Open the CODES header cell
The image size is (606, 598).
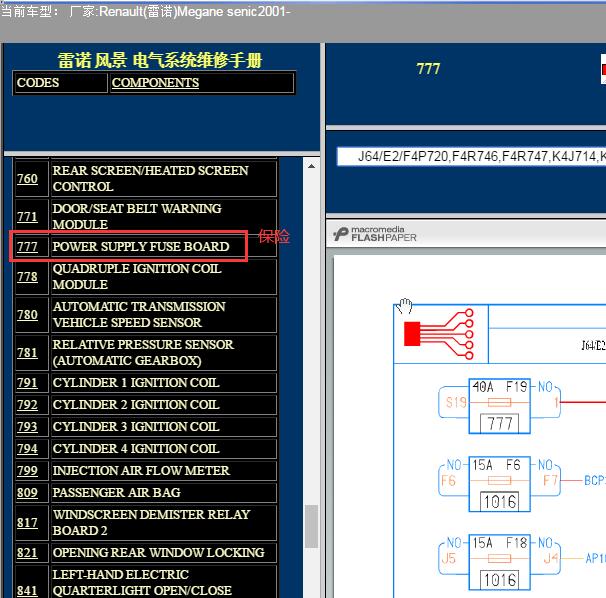point(60,83)
